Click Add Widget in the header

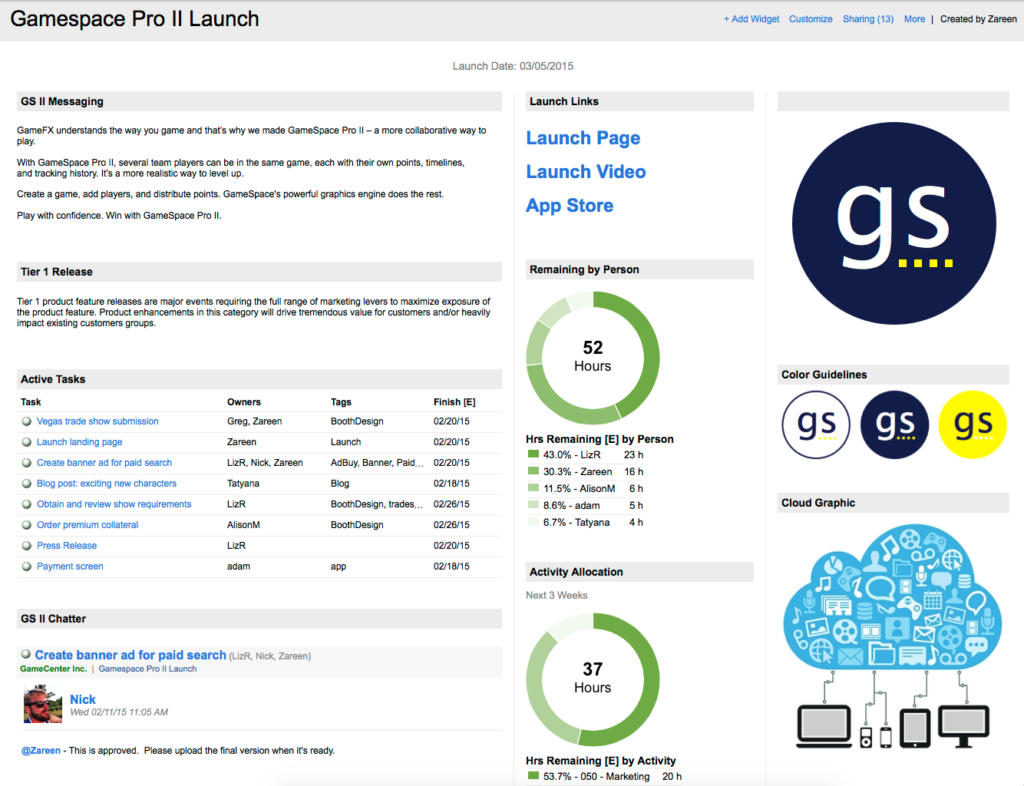click(751, 19)
